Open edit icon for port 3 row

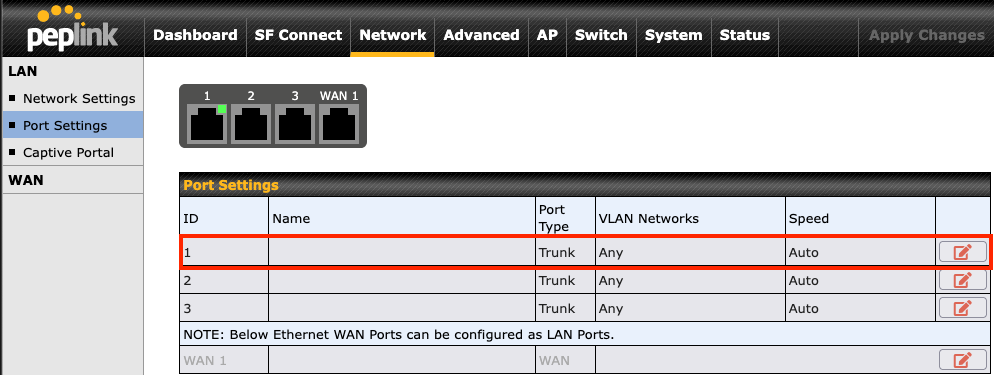pos(962,308)
